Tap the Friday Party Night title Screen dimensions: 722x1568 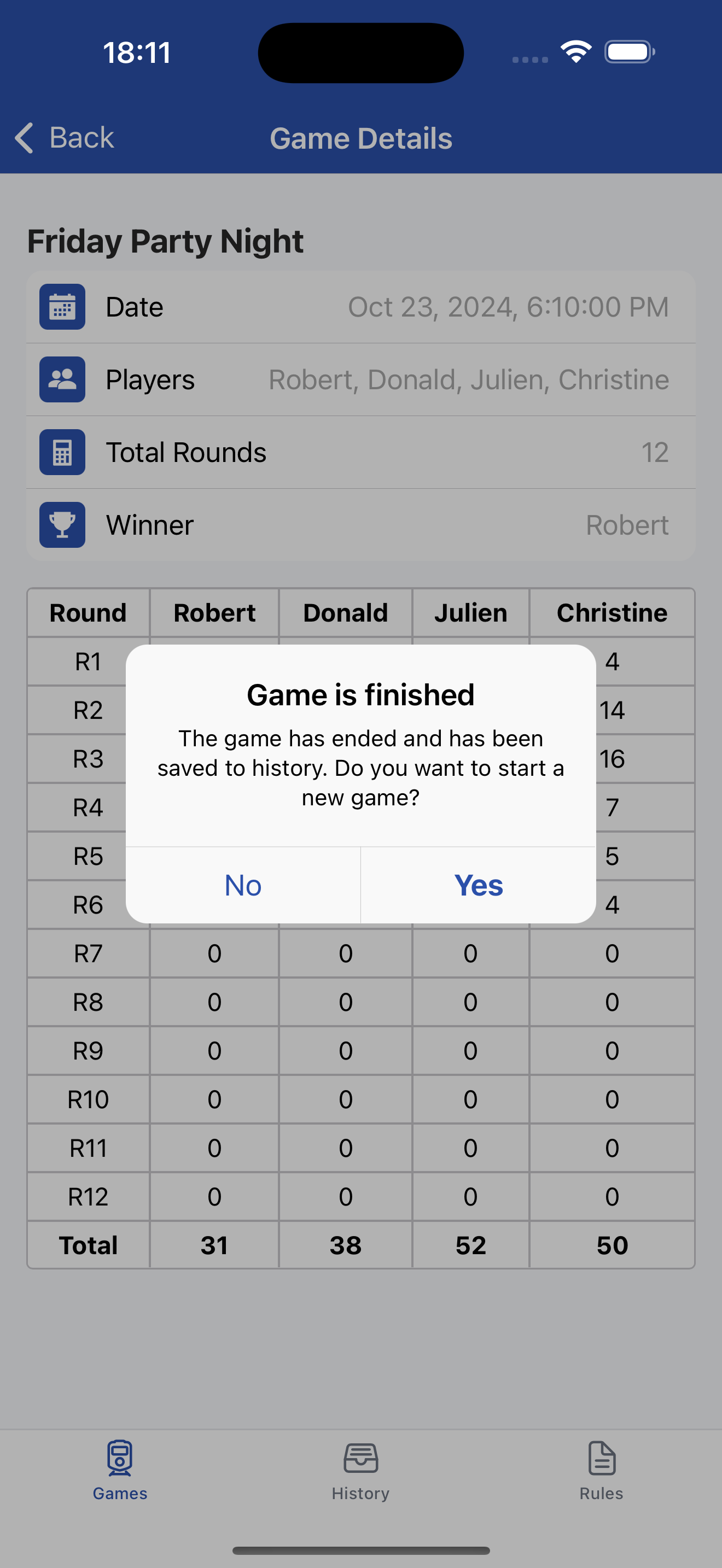point(165,241)
